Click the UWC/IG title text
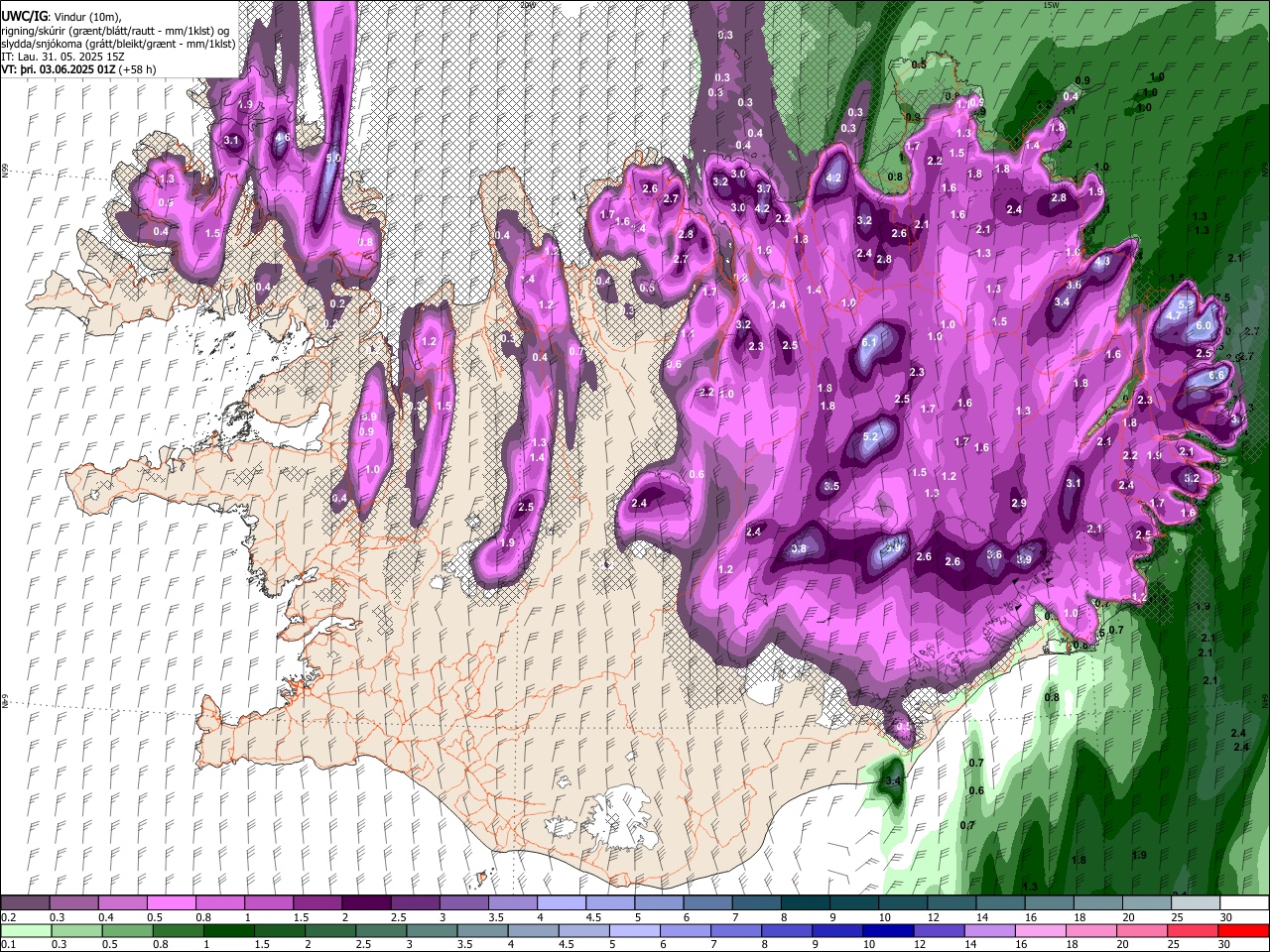 point(23,15)
